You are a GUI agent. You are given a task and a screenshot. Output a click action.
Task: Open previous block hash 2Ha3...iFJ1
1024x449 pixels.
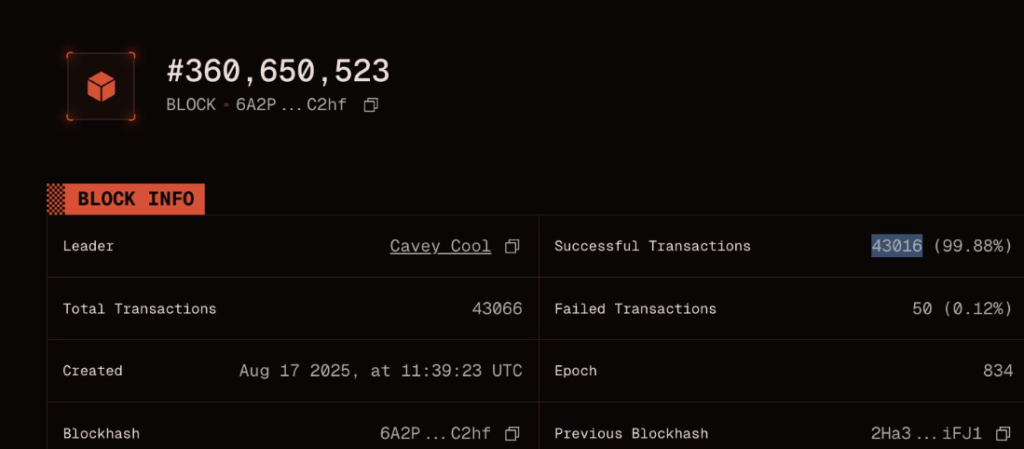click(926, 433)
